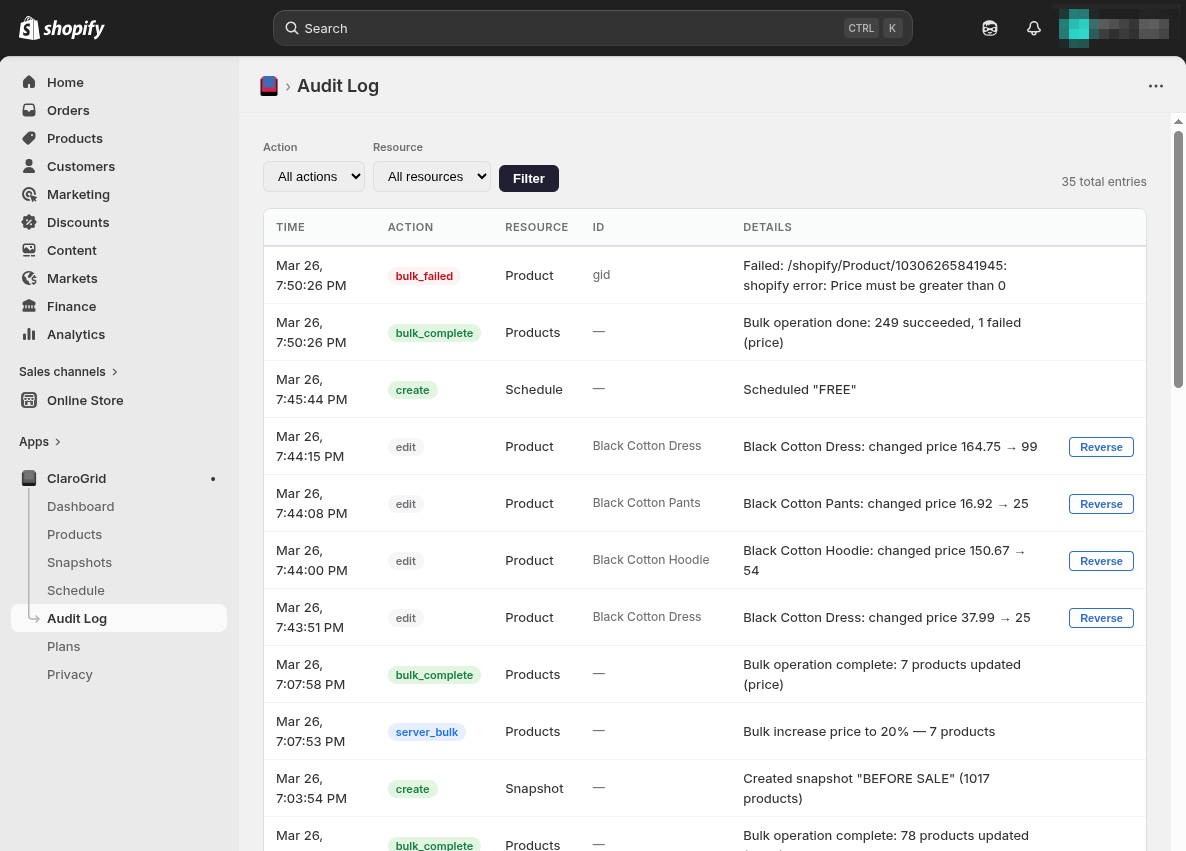Click the more actions ellipsis near Audit Log
Screen dimensions: 1186x851
[x=1156, y=86]
